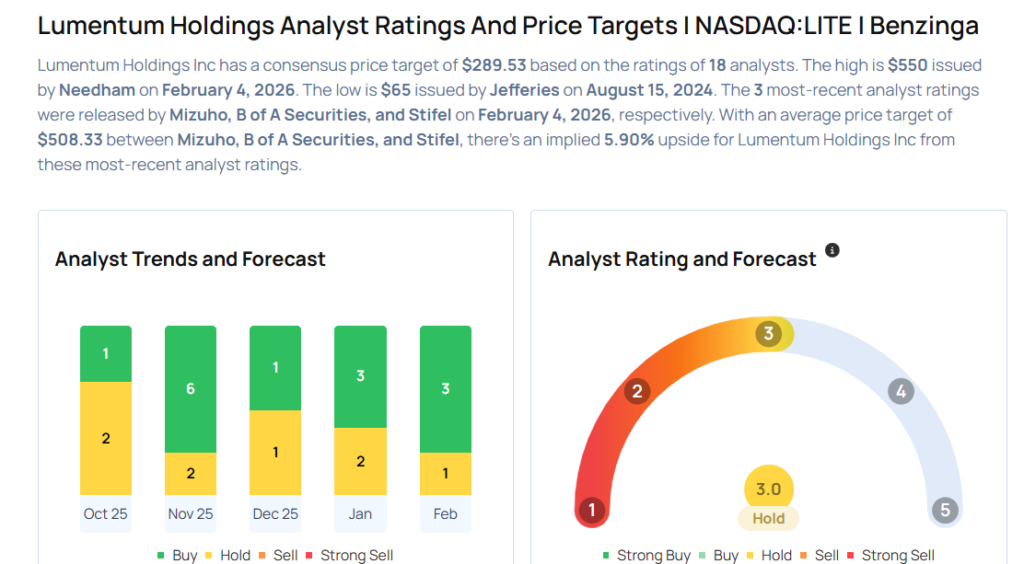Click gauge marker number 4
Image resolution: width=1024 pixels, height=564 pixels.
(x=900, y=391)
